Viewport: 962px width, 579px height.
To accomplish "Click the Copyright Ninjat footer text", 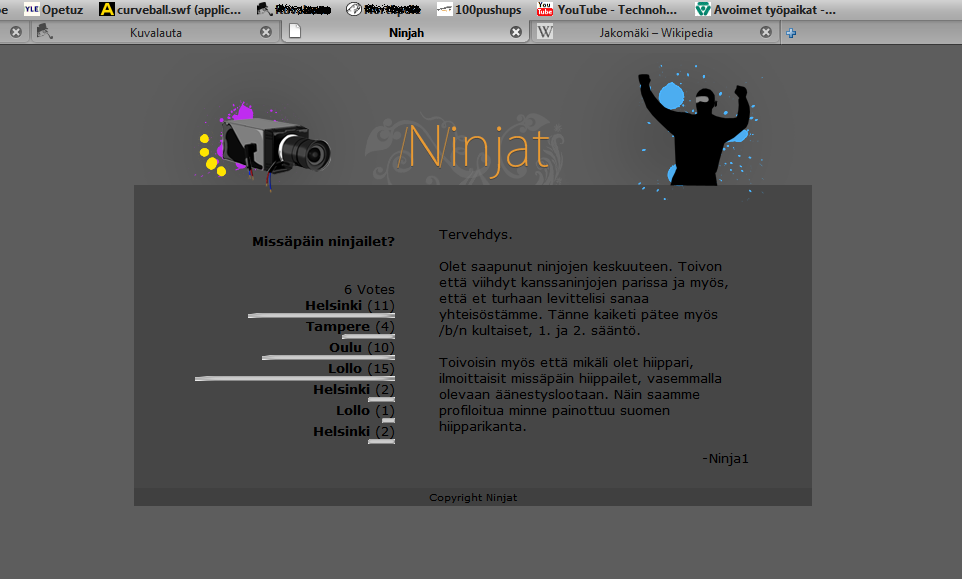I will (473, 497).
